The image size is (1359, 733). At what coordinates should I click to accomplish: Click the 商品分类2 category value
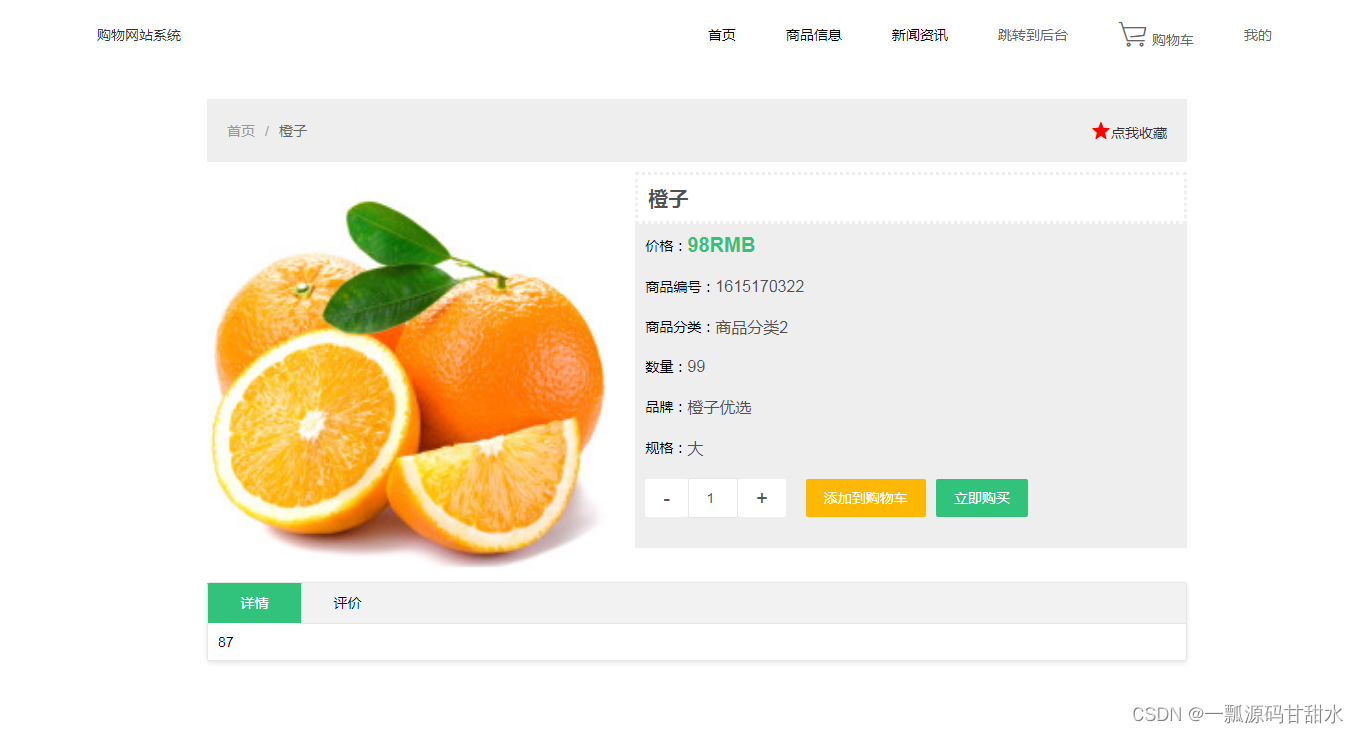click(x=751, y=327)
